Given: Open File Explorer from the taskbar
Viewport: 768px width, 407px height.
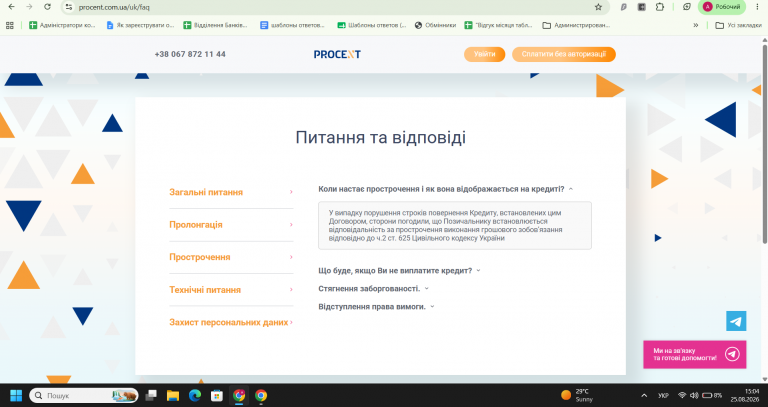Looking at the screenshot, I should [173, 395].
